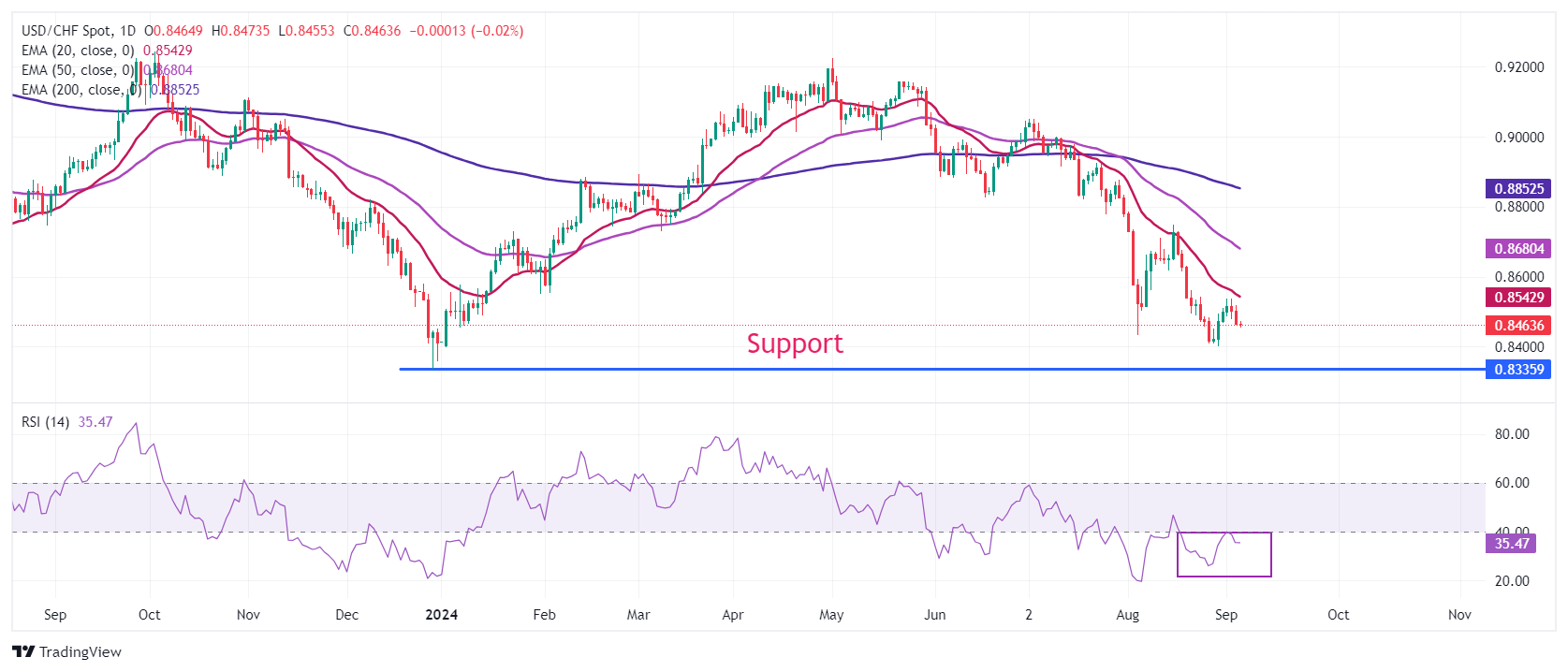Click the 0.88525 EMA 200 price tag
The width and height of the screenshot is (1568, 672).
click(1518, 189)
